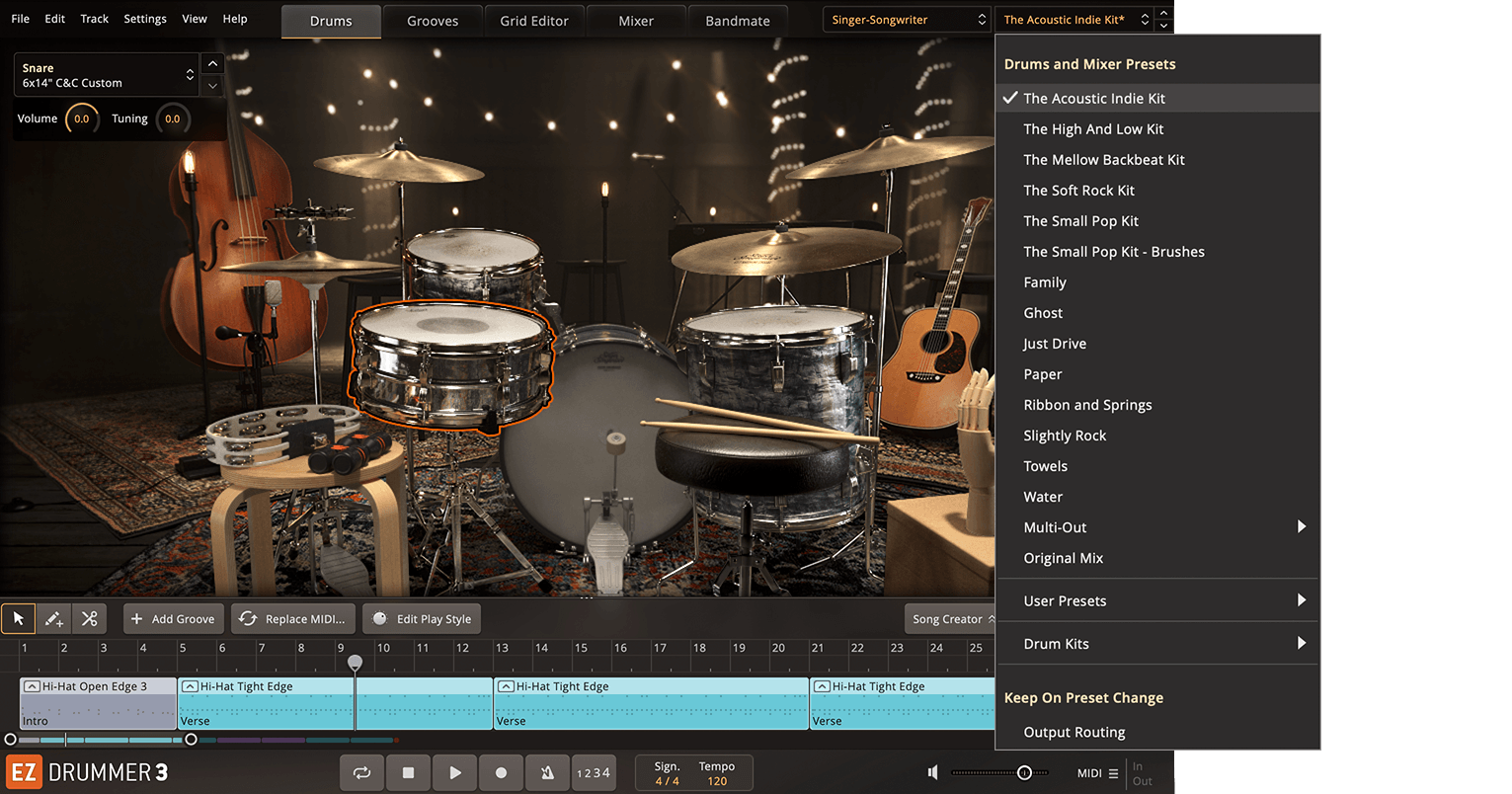
Task: Open the Singer-Songwriter library dropdown
Action: click(x=909, y=20)
